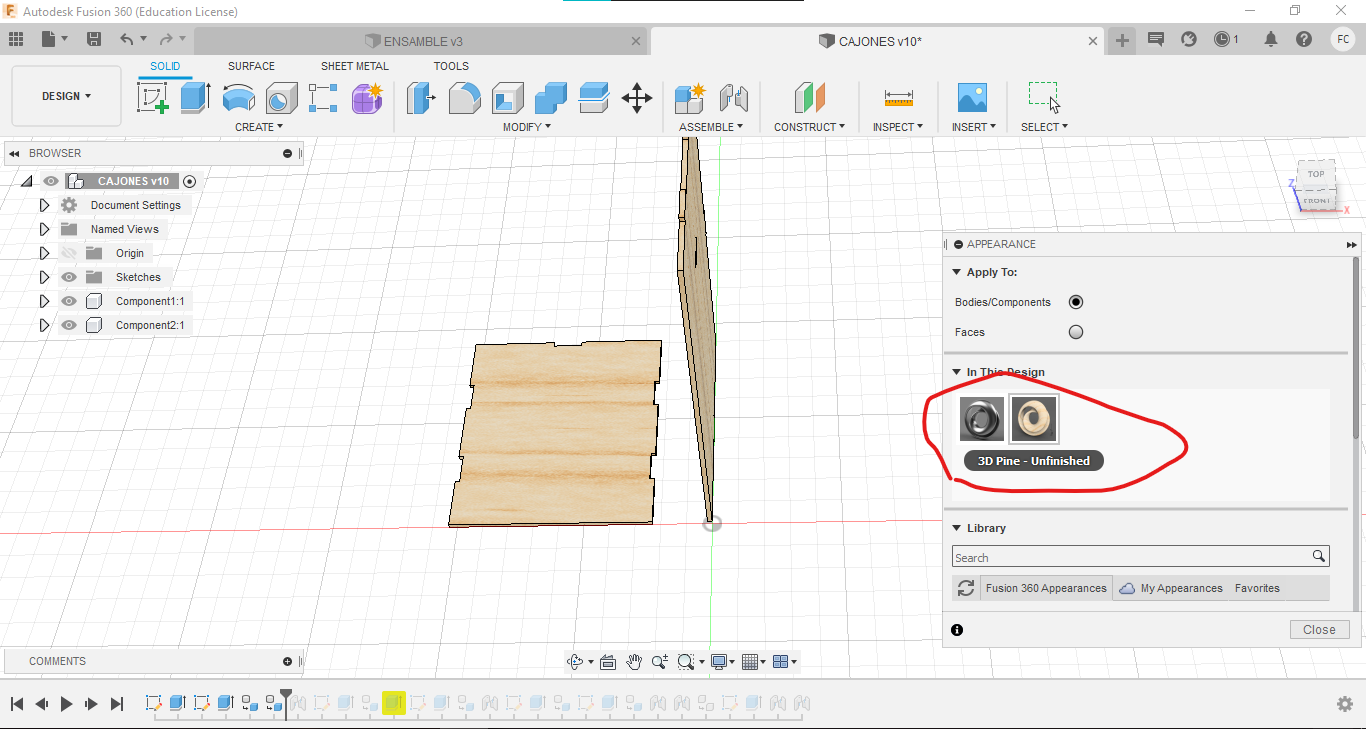This screenshot has width=1366, height=729.
Task: Click the Press Pull modify tool
Action: coord(421,98)
